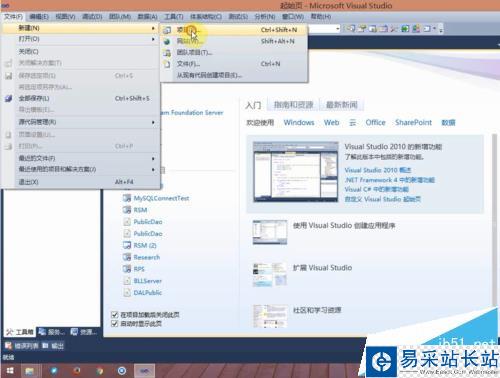Screen dimensions: 500x378
Task: Select the Office category link
Action: pyautogui.click(x=376, y=123)
